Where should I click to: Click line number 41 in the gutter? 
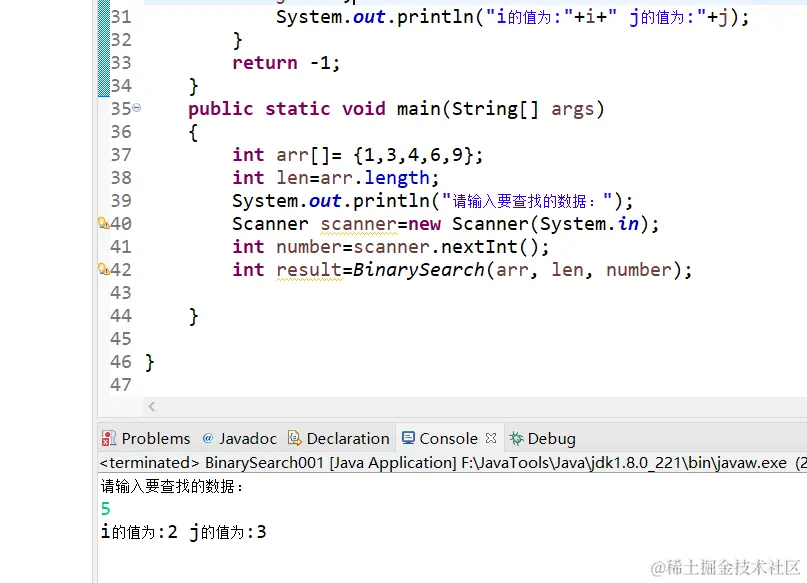point(121,246)
